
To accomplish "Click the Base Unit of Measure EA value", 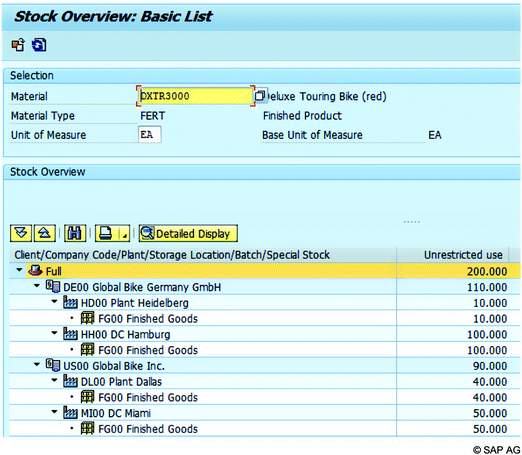I will (434, 135).
